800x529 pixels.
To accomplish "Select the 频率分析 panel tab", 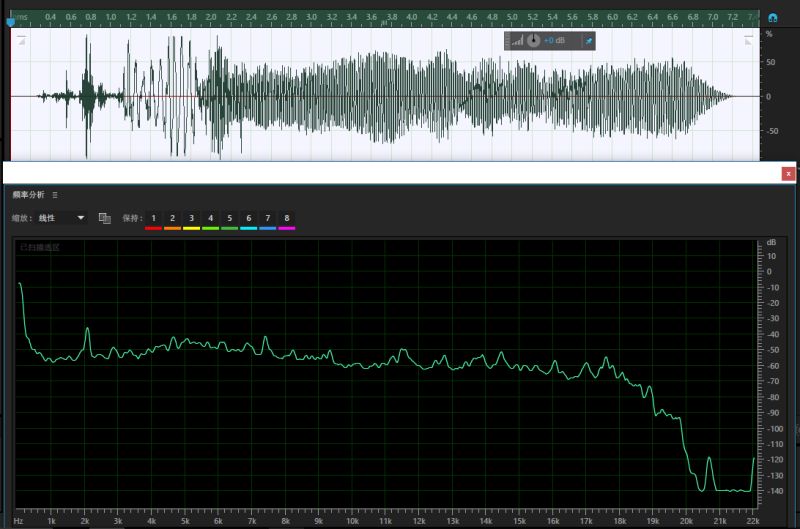I will pos(29,195).
